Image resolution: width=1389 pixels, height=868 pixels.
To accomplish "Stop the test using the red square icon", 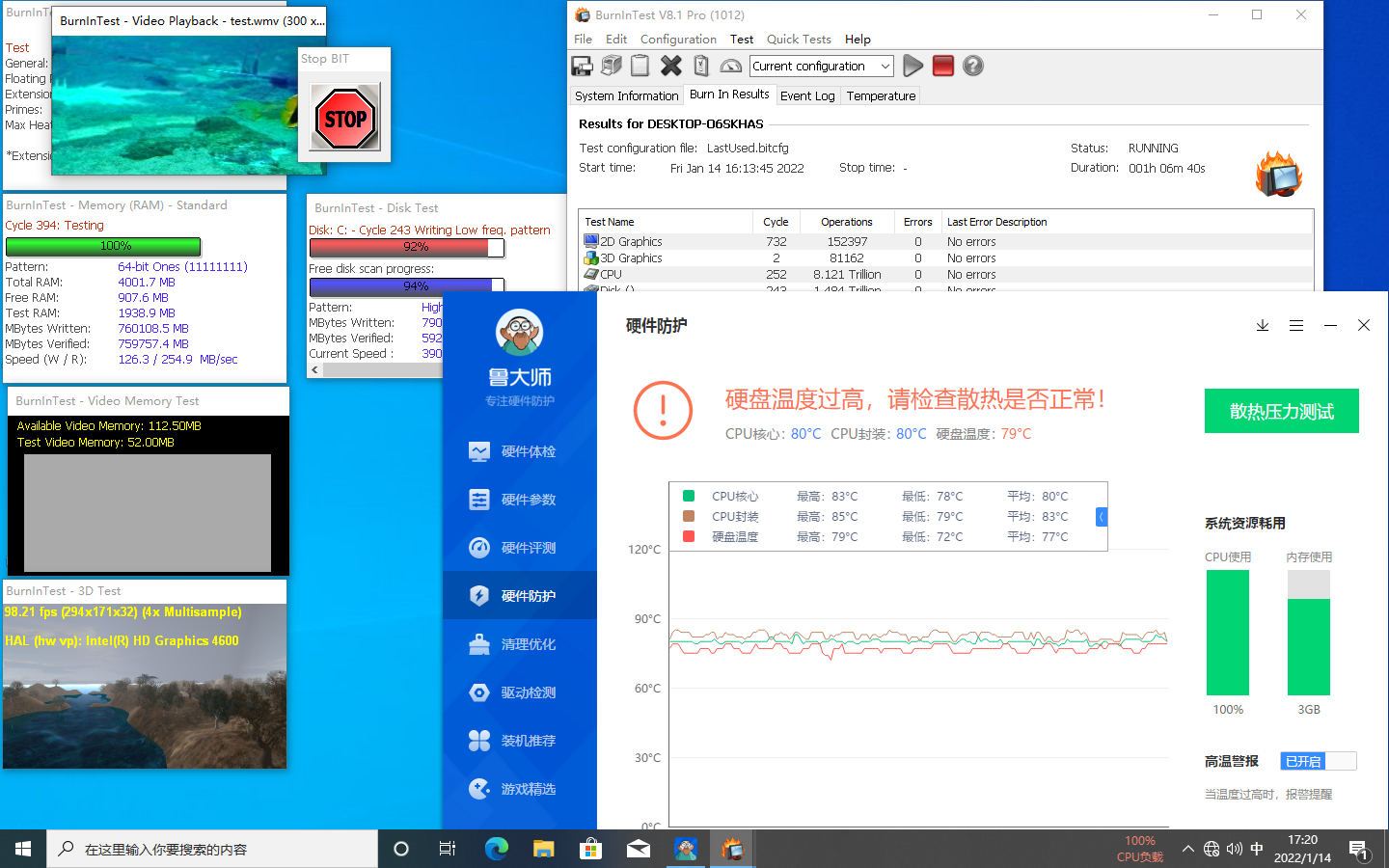I will 942,66.
